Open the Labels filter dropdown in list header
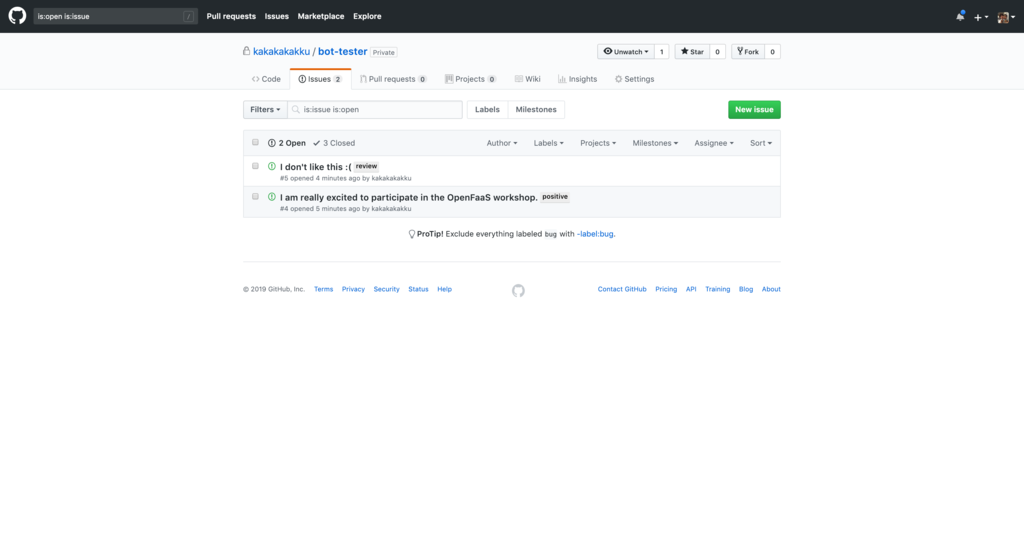The height and width of the screenshot is (559, 1024). (549, 143)
